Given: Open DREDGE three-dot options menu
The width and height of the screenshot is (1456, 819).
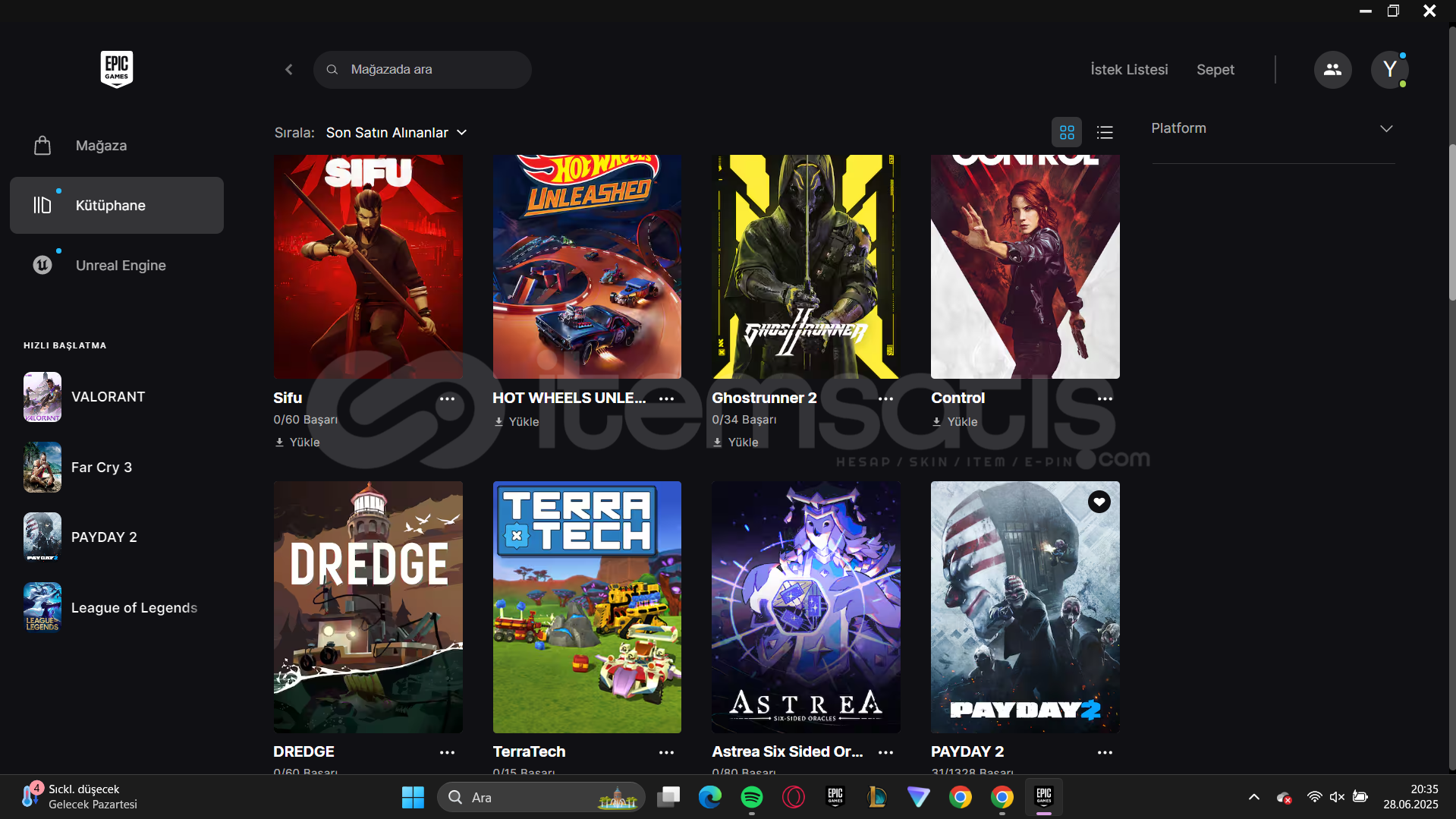Looking at the screenshot, I should pos(447,752).
